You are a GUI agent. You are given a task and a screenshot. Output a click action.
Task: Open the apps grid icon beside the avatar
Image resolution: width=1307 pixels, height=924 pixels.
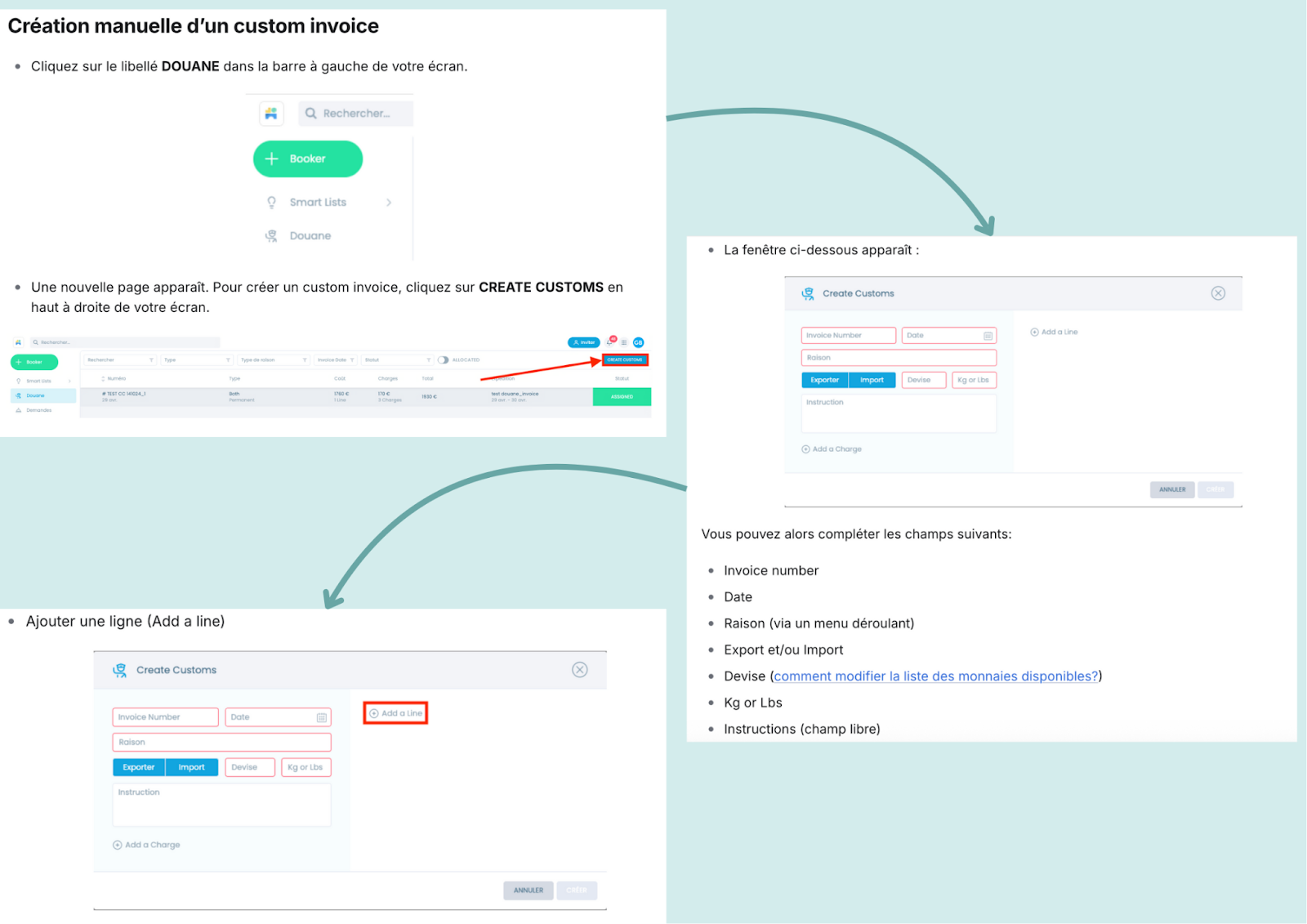(624, 342)
